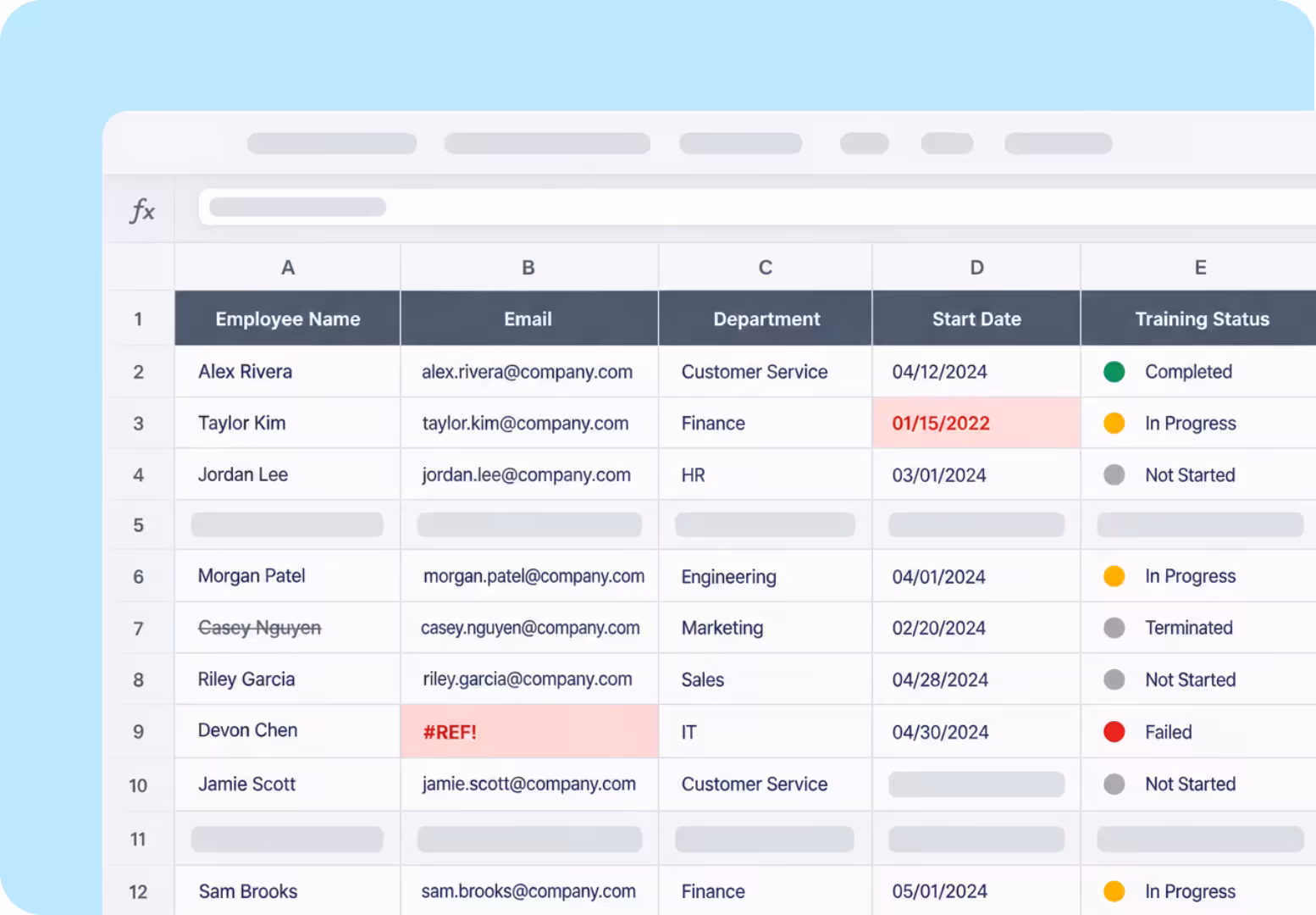
Task: Click inside the formula bar input
Action: [x=757, y=208]
